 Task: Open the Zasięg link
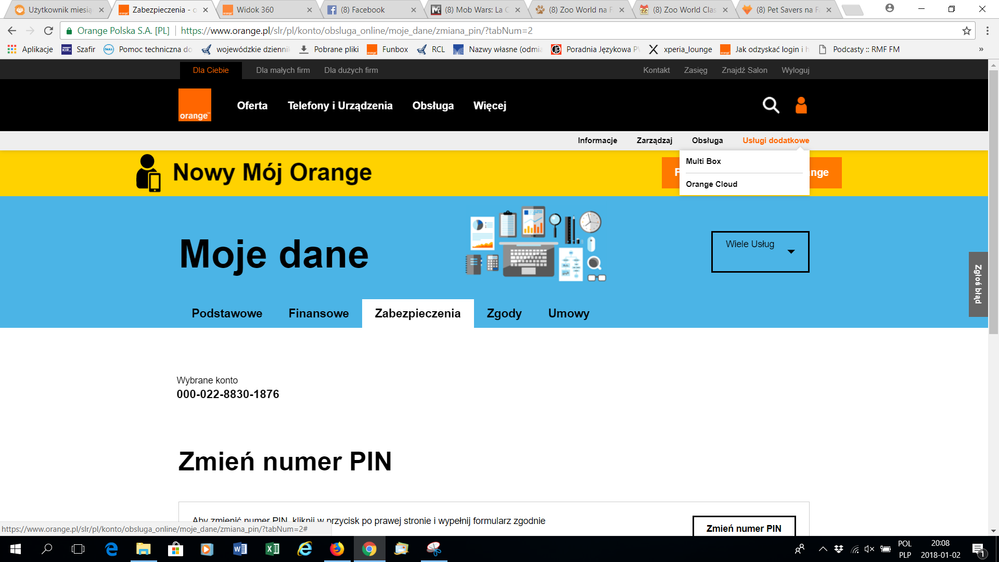pos(695,70)
